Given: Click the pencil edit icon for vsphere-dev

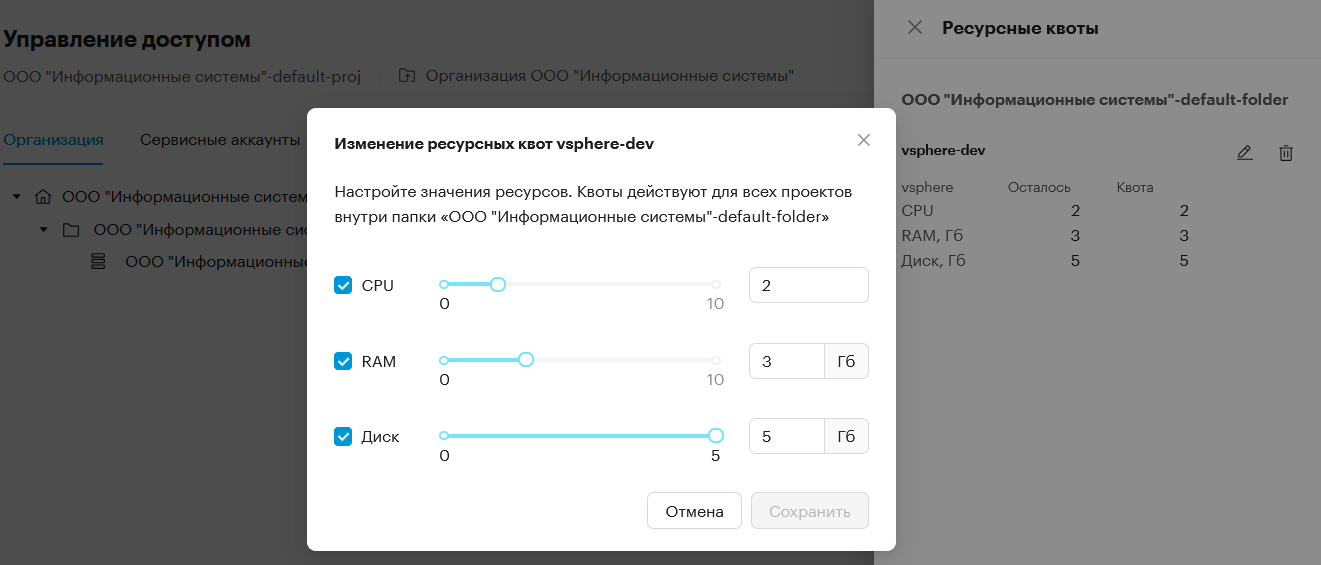Looking at the screenshot, I should 1244,153.
